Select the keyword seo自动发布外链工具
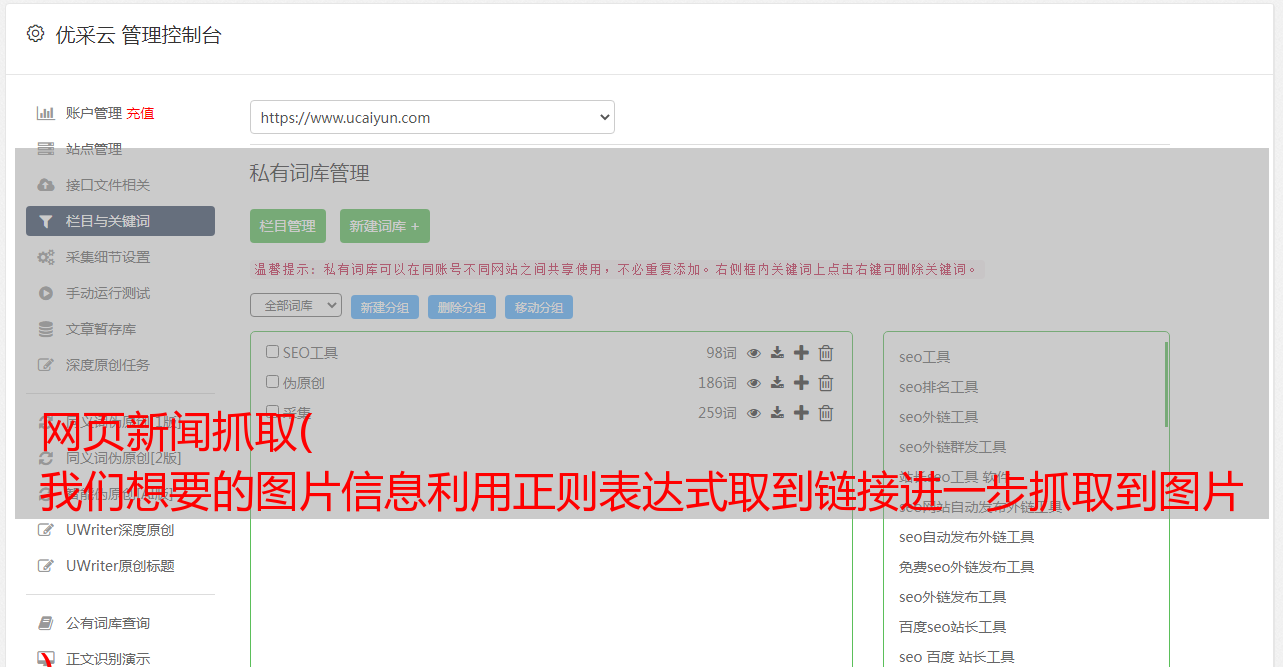This screenshot has height=667, width=1283. (x=966, y=537)
